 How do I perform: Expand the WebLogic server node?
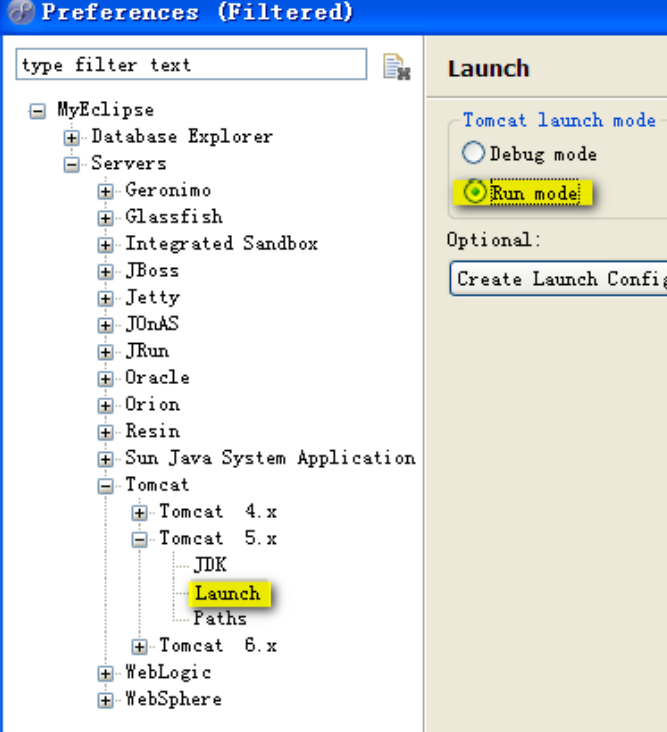coord(105,674)
